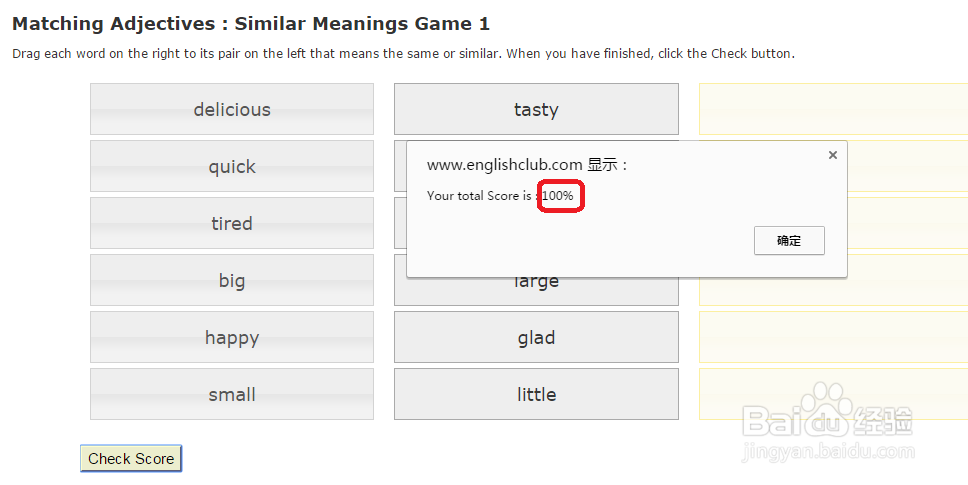Close the score dialog with the X
968x485 pixels.
tap(833, 155)
